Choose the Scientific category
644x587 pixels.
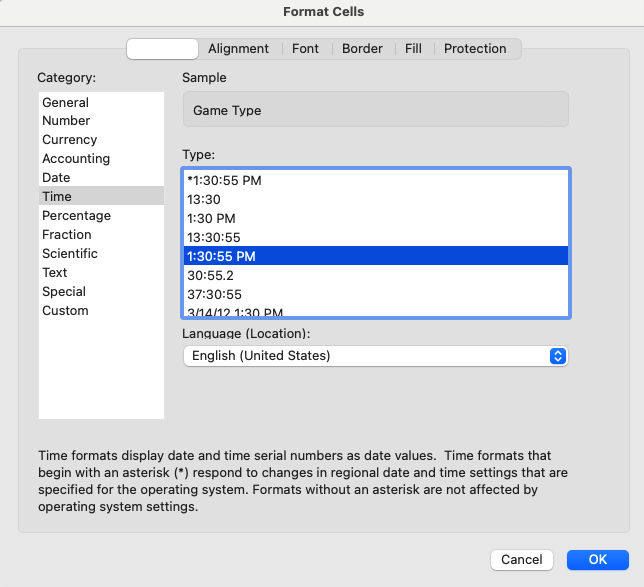(70, 254)
